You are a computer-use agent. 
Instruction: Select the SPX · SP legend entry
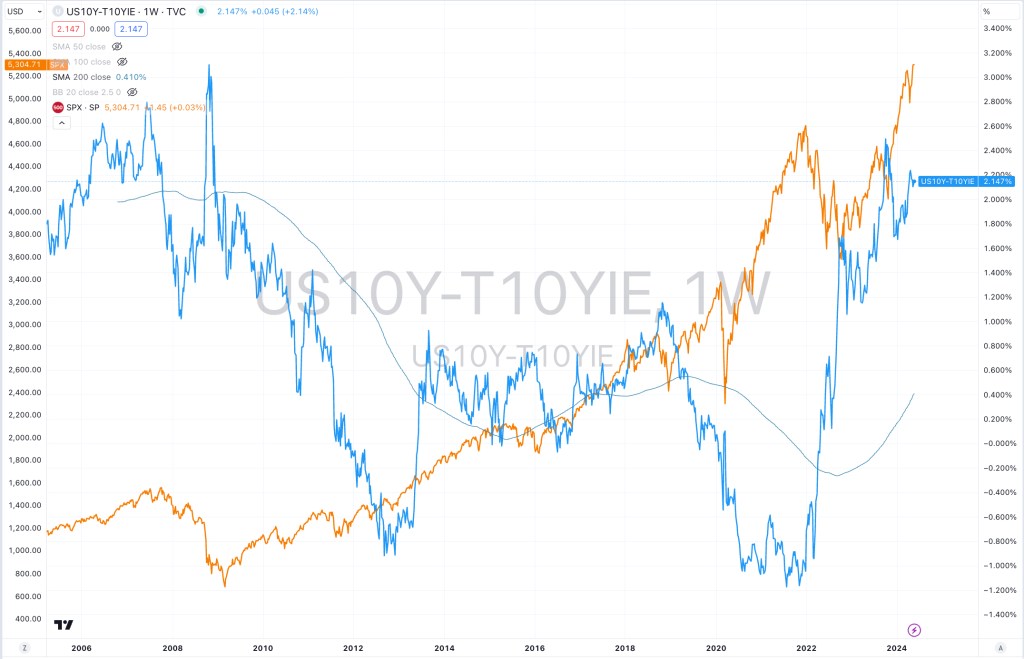coord(85,107)
